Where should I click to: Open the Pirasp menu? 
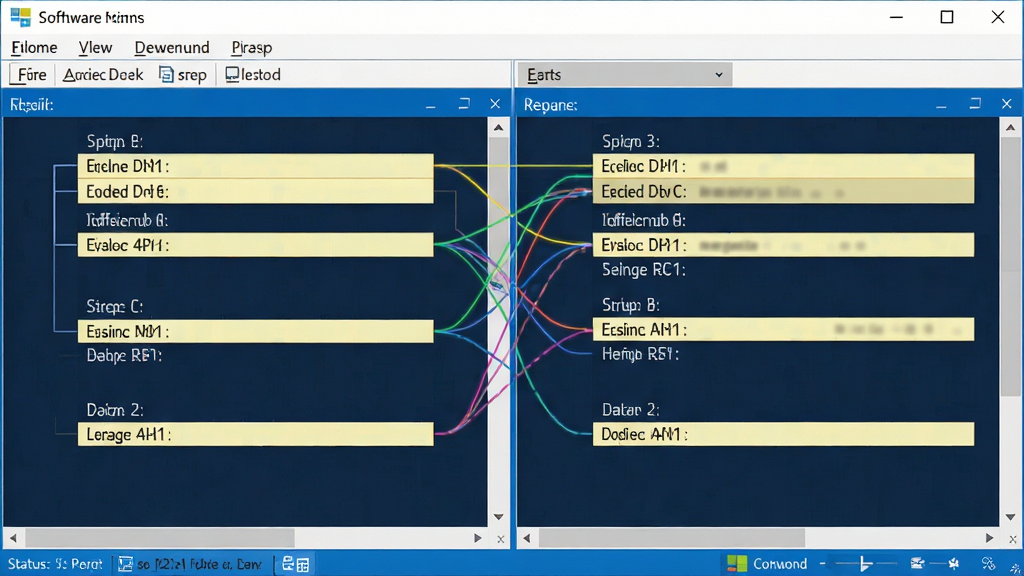251,48
